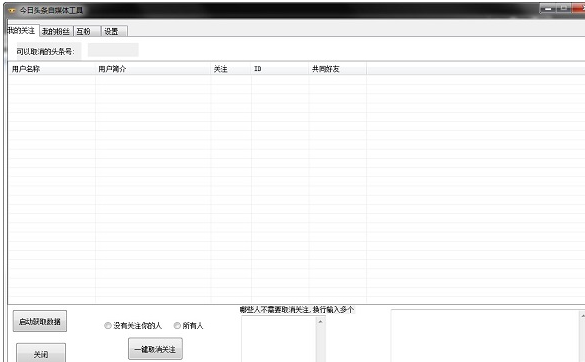
Task: Go to the 设置 tab
Action: [x=114, y=31]
